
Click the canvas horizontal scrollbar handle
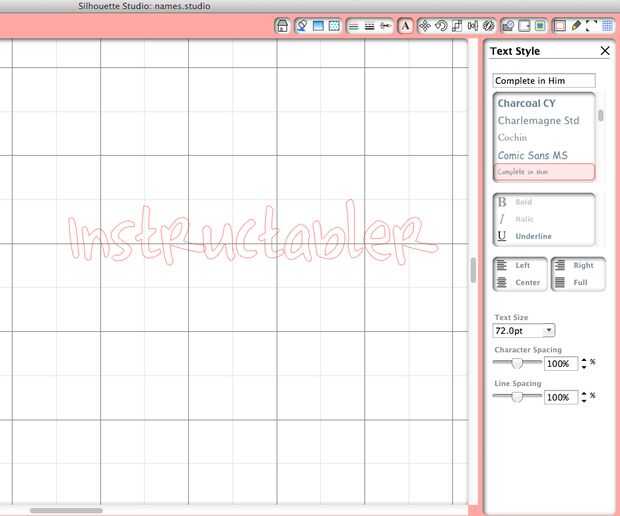pos(66,510)
